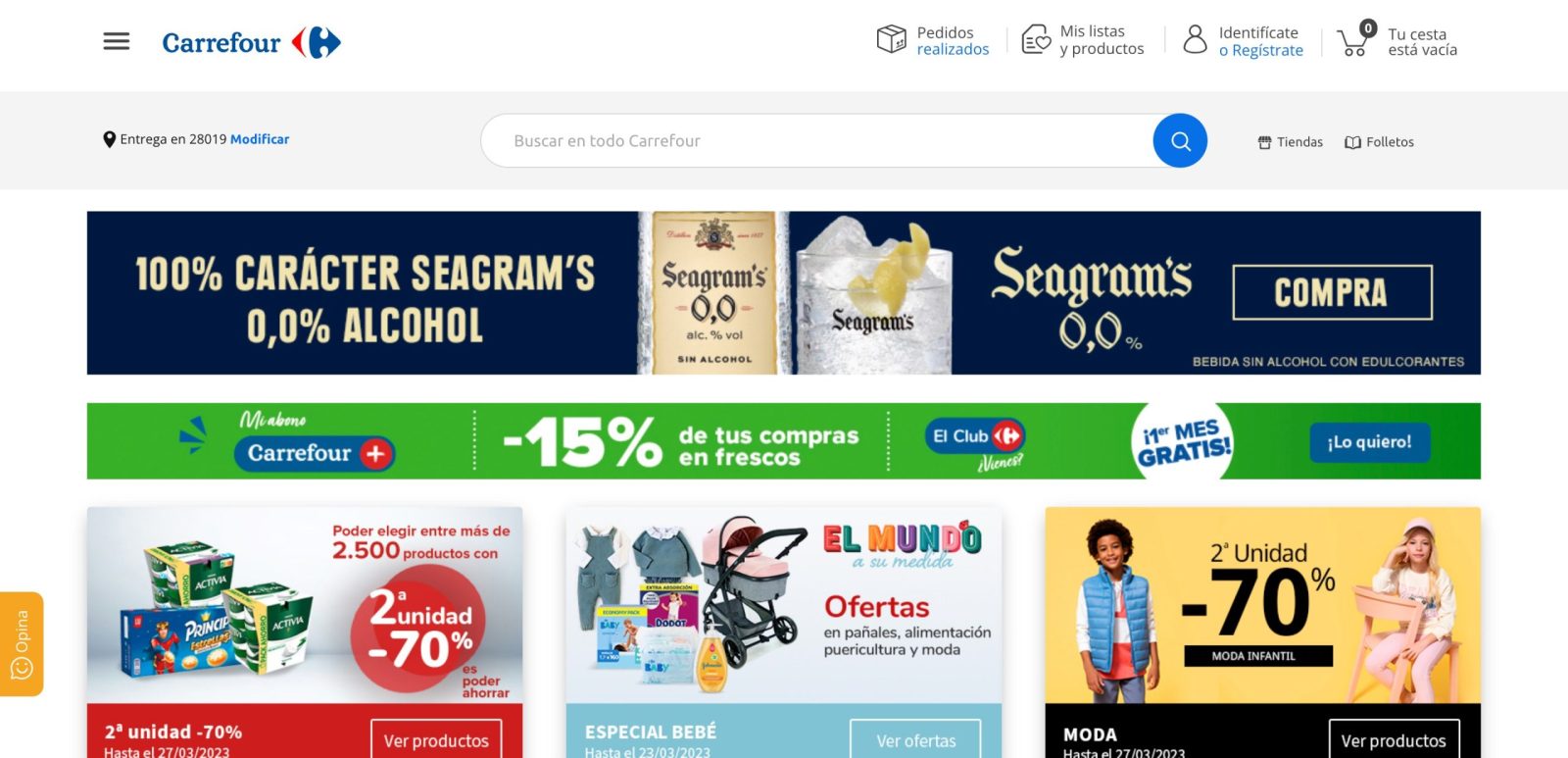1568x758 pixels.
Task: Open Pedidos realizados box icon
Action: click(891, 39)
